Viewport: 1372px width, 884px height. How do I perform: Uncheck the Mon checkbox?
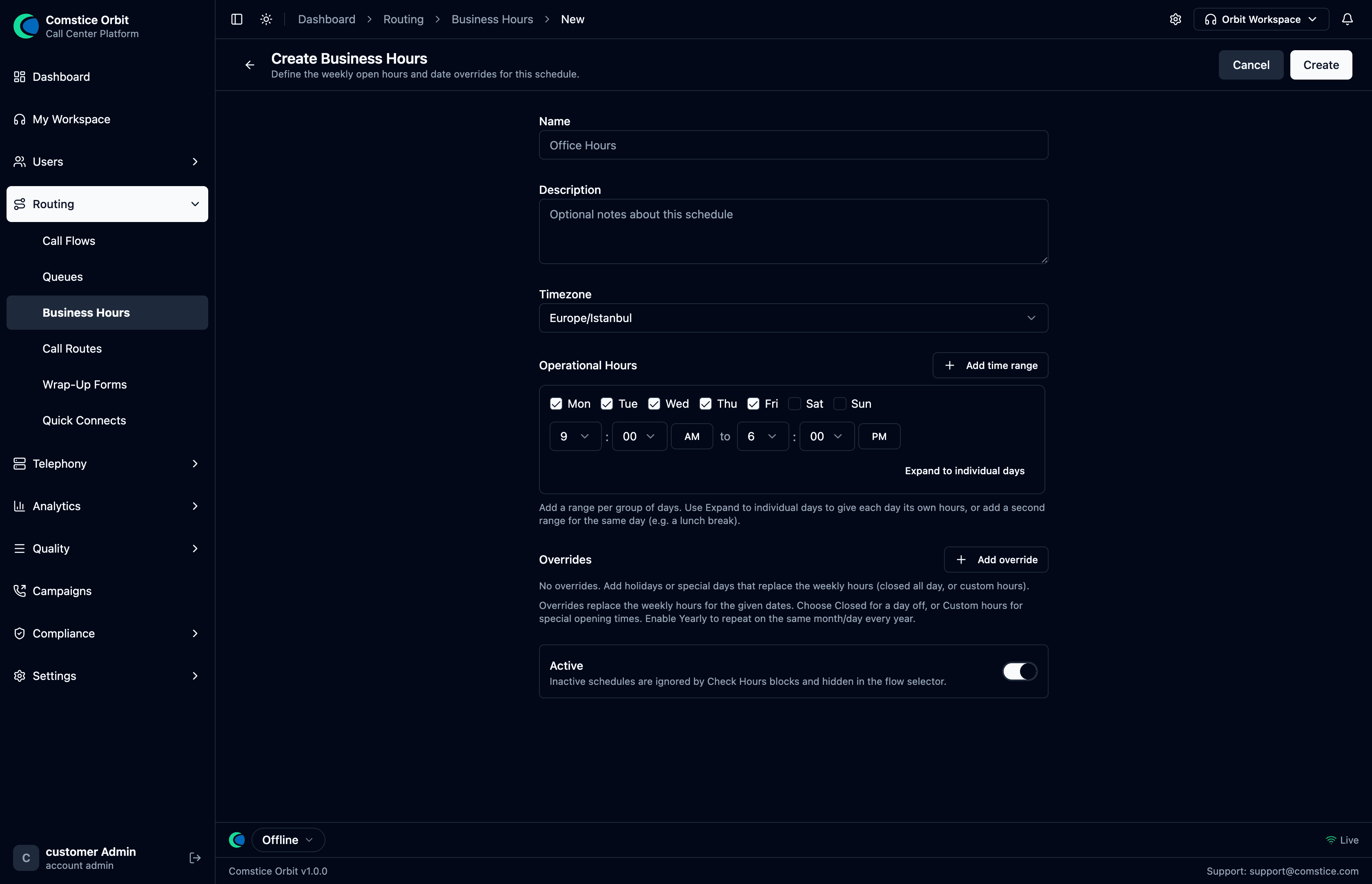tap(556, 404)
